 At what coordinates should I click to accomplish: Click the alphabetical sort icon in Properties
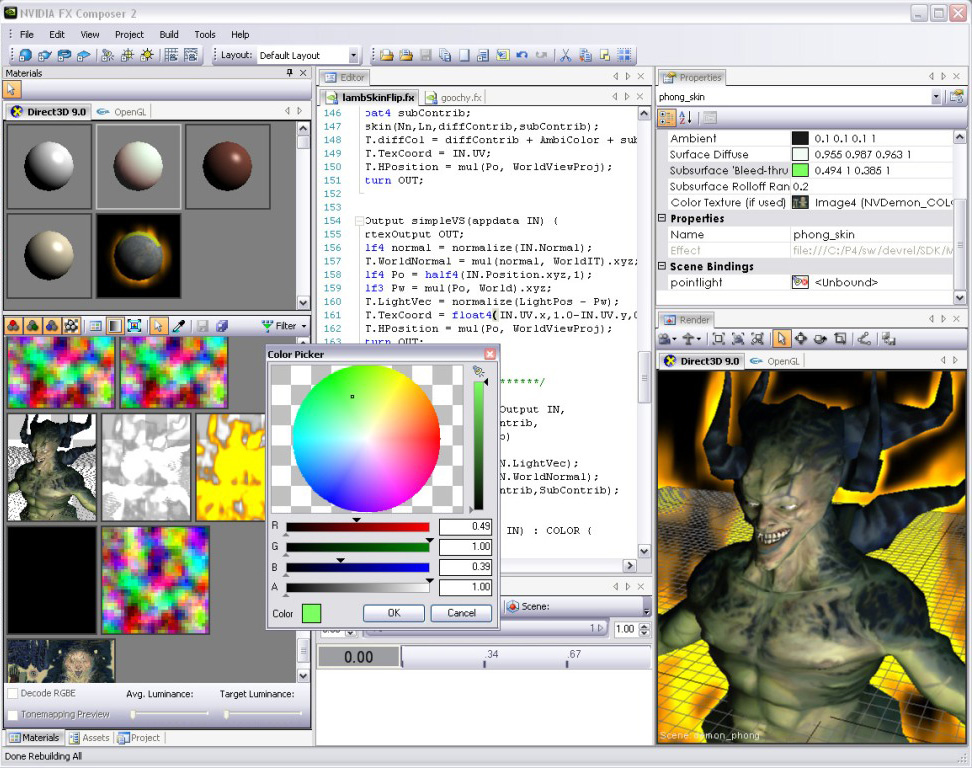pos(686,118)
